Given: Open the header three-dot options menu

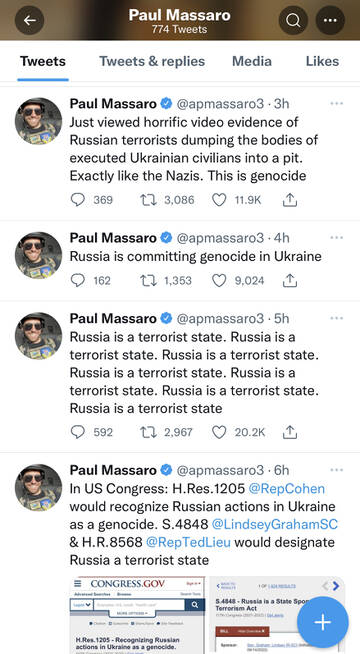Looking at the screenshot, I should pyautogui.click(x=330, y=20).
